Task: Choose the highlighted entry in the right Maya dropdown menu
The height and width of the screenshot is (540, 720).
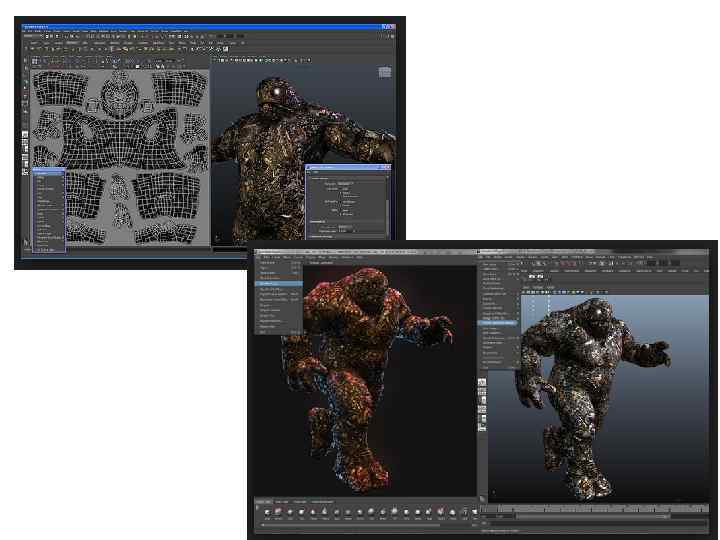Action: (498, 323)
